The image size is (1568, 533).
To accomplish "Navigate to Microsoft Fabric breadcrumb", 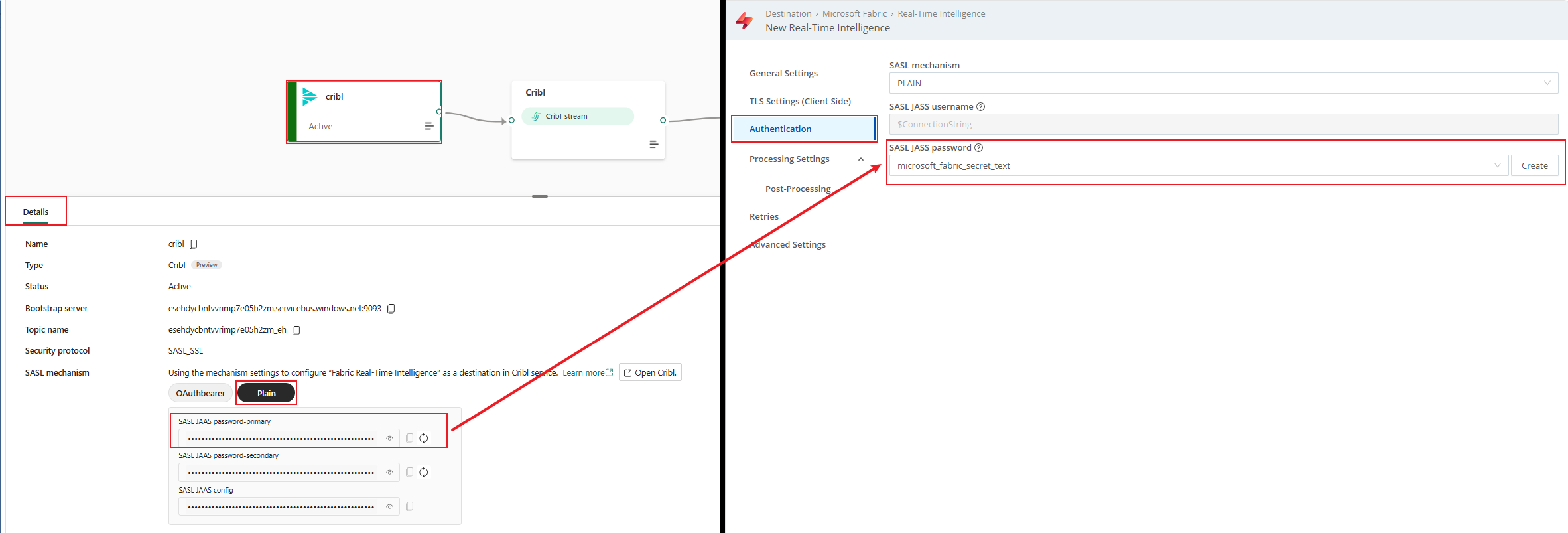I will coord(854,13).
